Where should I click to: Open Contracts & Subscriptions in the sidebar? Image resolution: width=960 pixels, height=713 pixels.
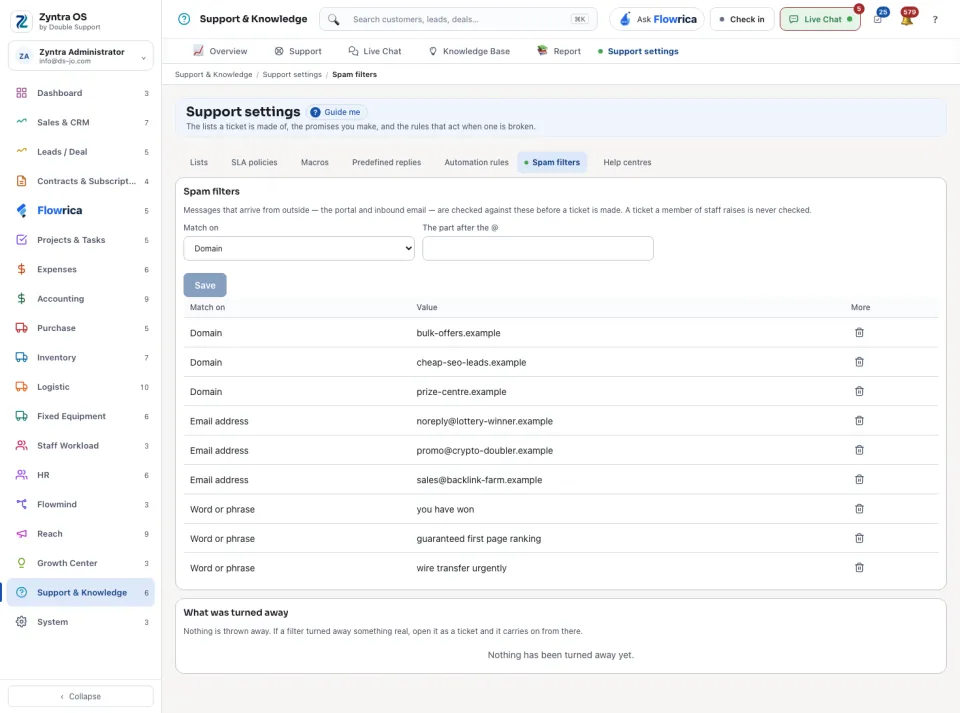pyautogui.click(x=81, y=181)
